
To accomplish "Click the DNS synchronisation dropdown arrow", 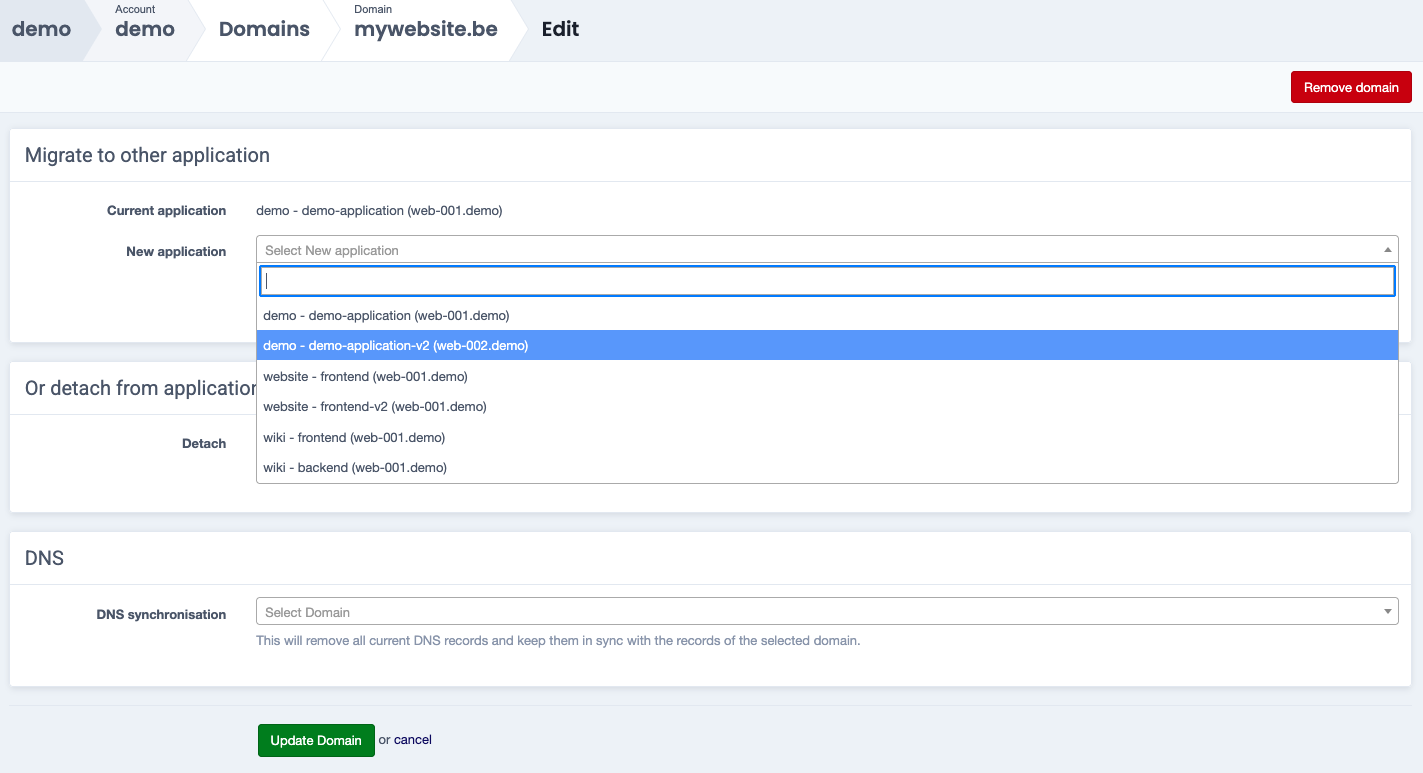I will pos(1387,612).
